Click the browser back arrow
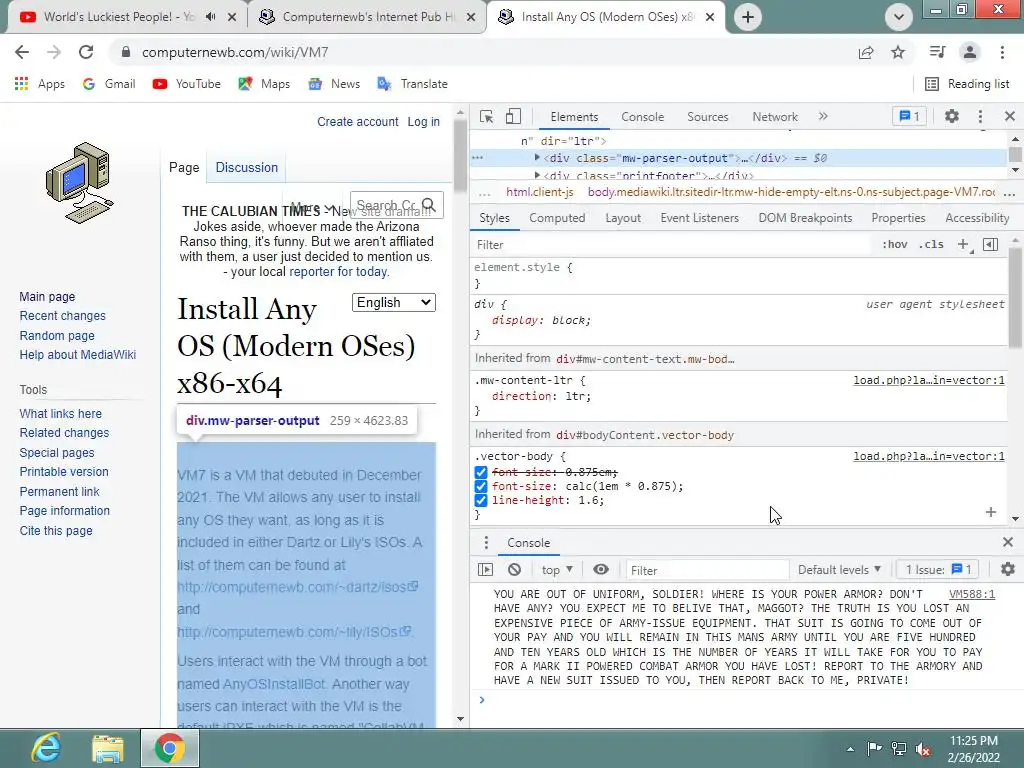The width and height of the screenshot is (1024, 768). (x=22, y=52)
